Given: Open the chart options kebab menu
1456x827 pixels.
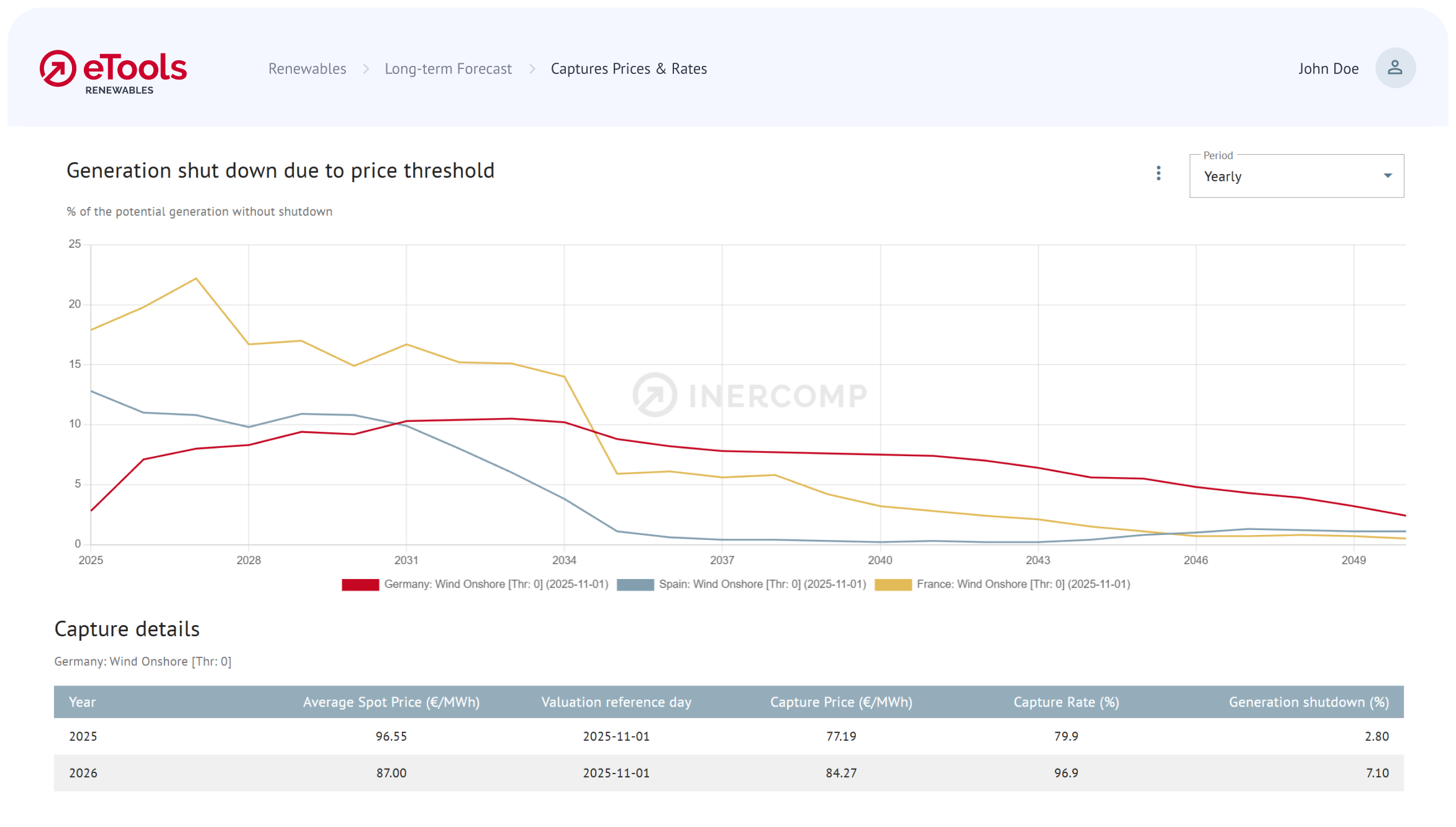Looking at the screenshot, I should coord(1158,173).
